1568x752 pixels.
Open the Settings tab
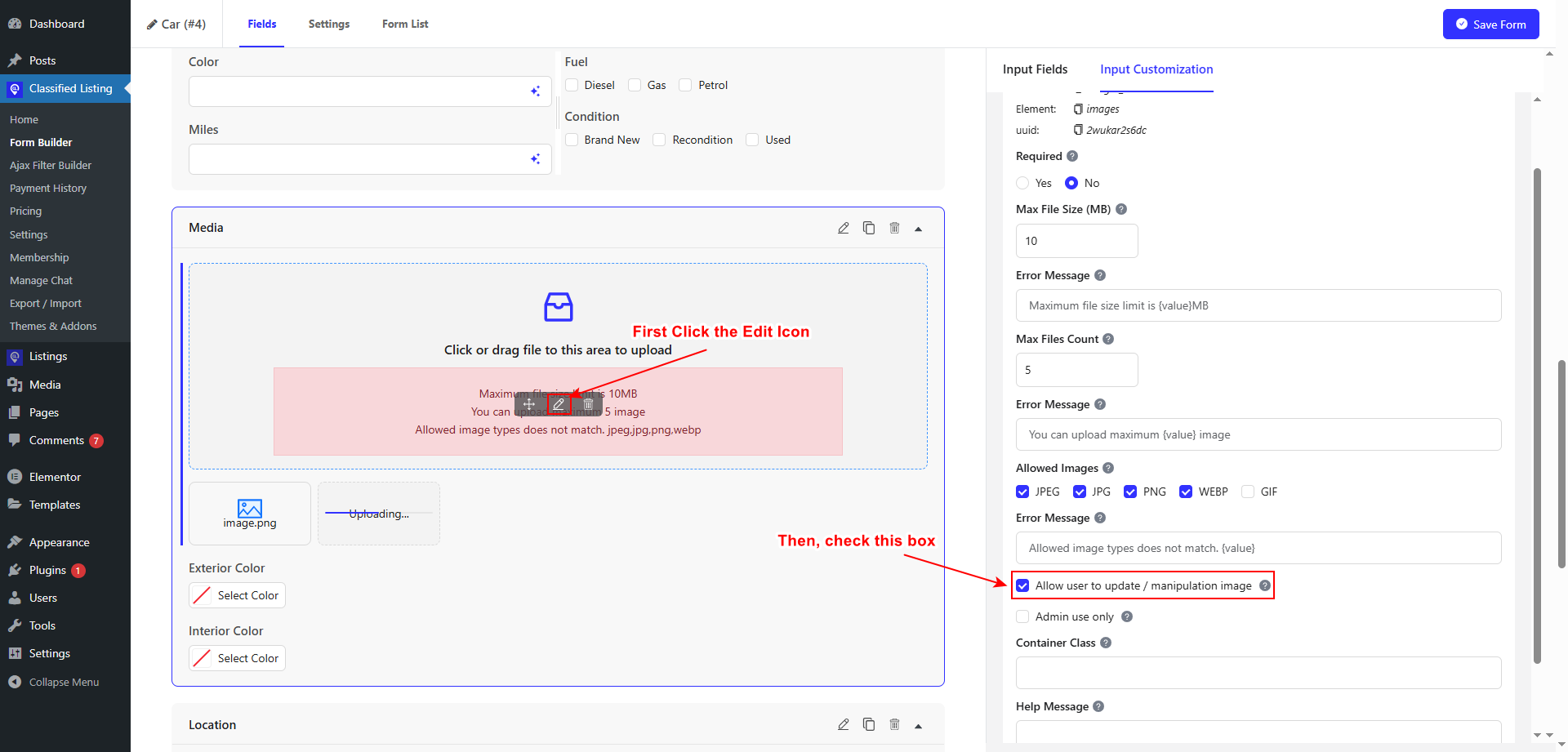329,24
